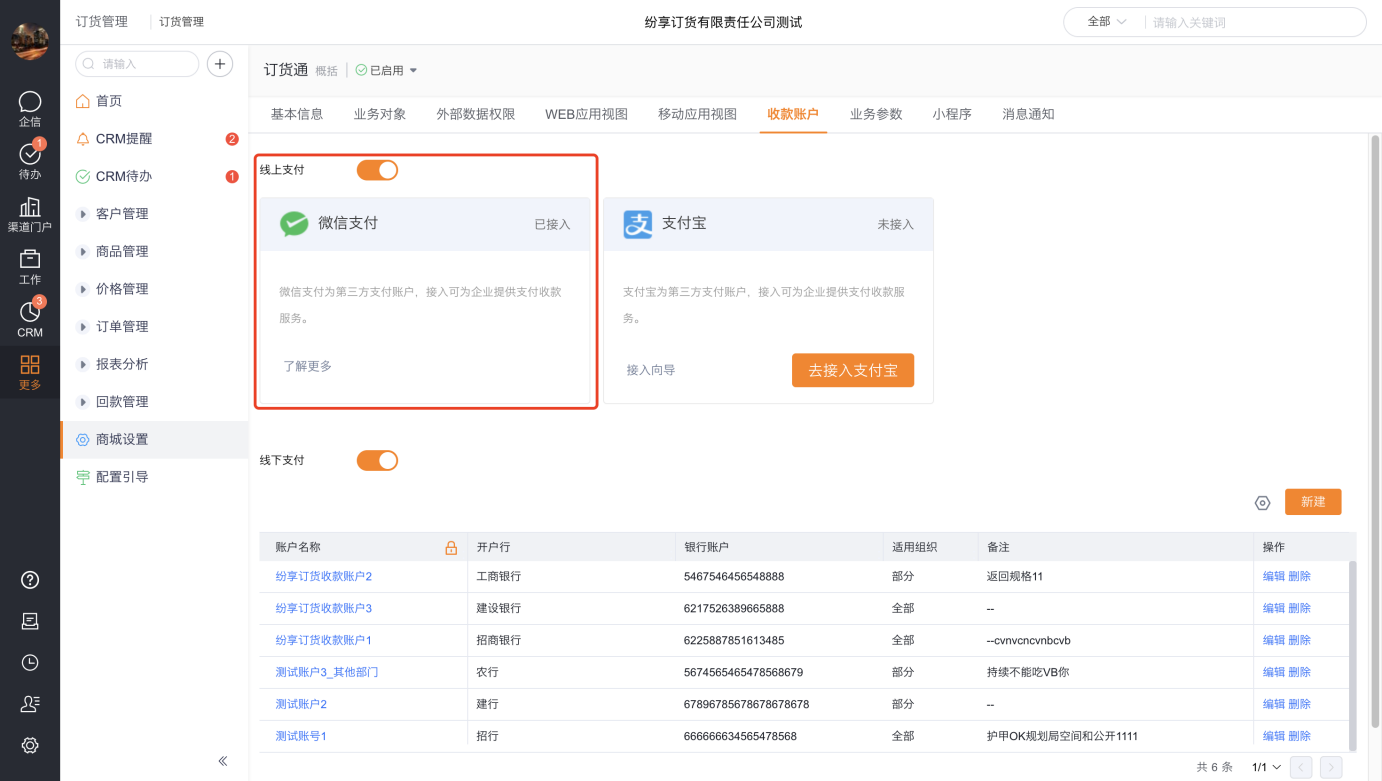This screenshot has height=781, width=1382.
Task: Focus the top keyword search field
Action: coord(1252,22)
